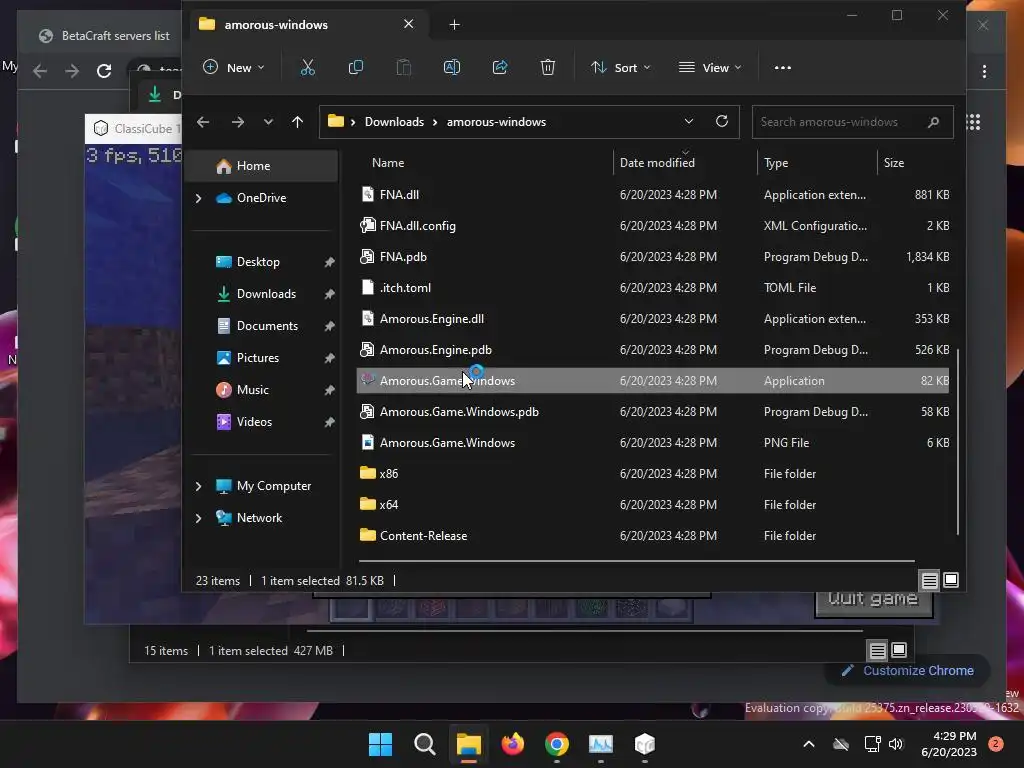The height and width of the screenshot is (768, 1024).
Task: Open a new Explorer tab with plus
Action: (x=455, y=25)
